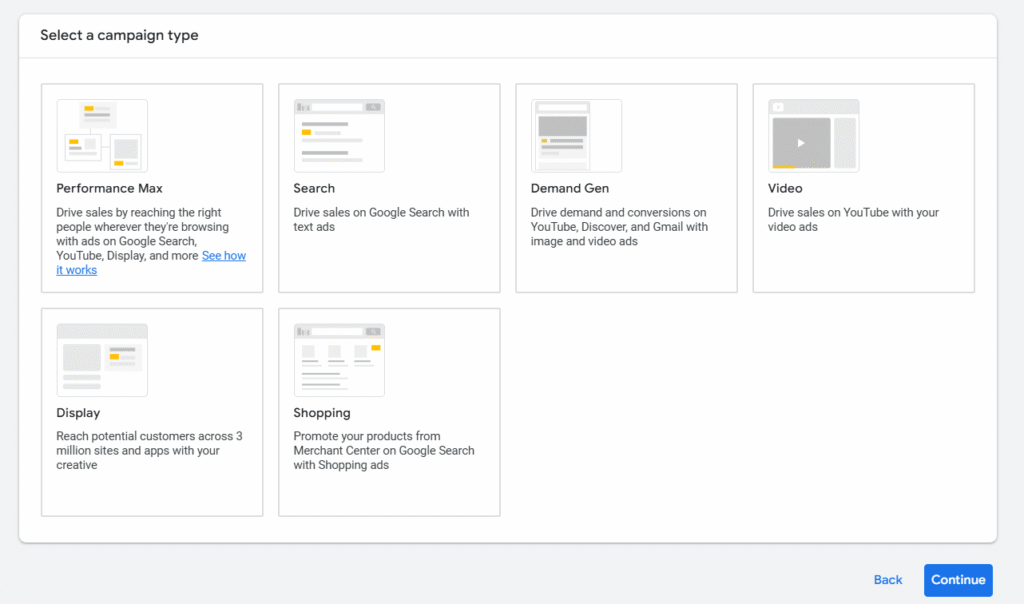Click 'Reach potential customers across 3 million sites' text
The image size is (1024, 604).
149,451
